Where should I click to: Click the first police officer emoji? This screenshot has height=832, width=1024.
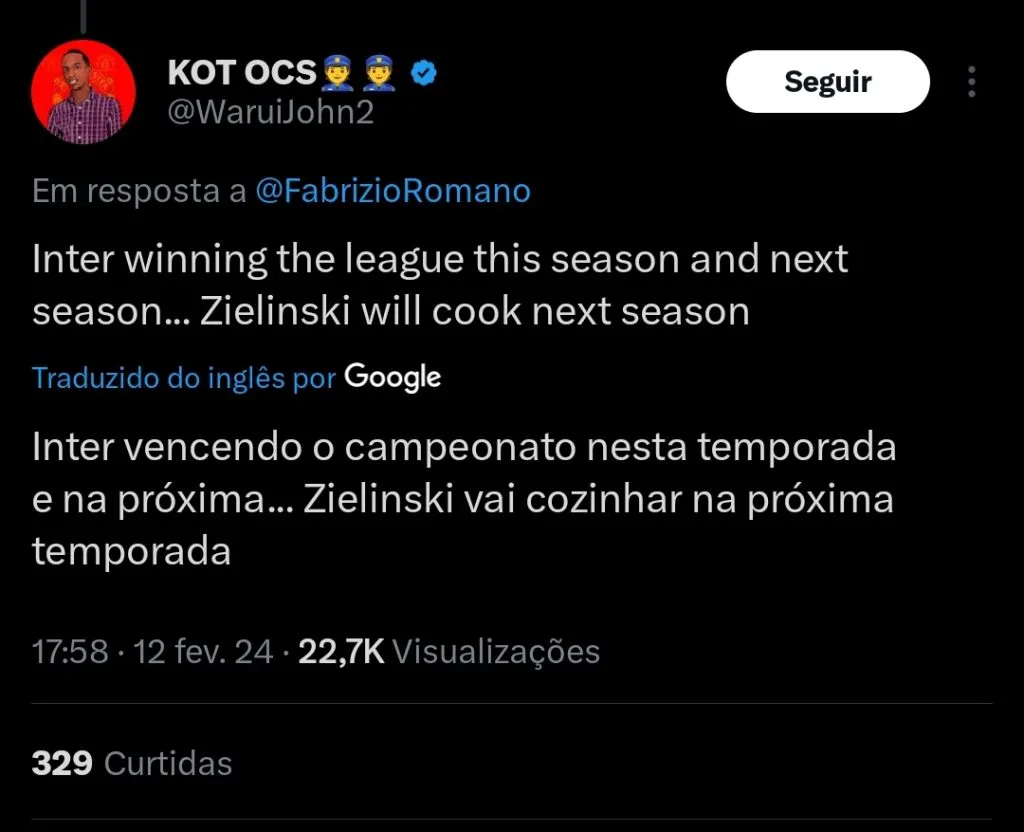point(336,73)
